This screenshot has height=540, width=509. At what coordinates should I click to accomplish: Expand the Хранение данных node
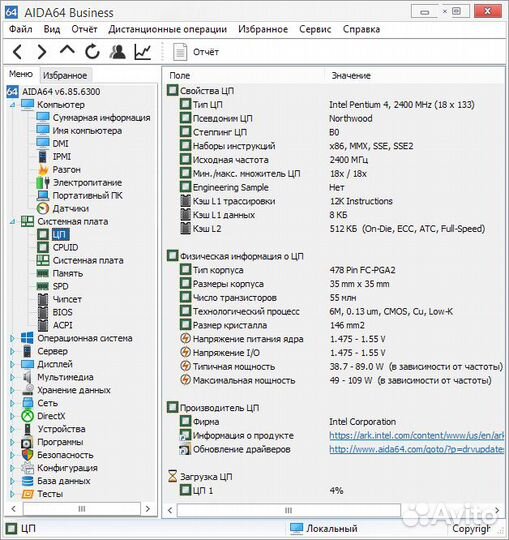(12, 390)
